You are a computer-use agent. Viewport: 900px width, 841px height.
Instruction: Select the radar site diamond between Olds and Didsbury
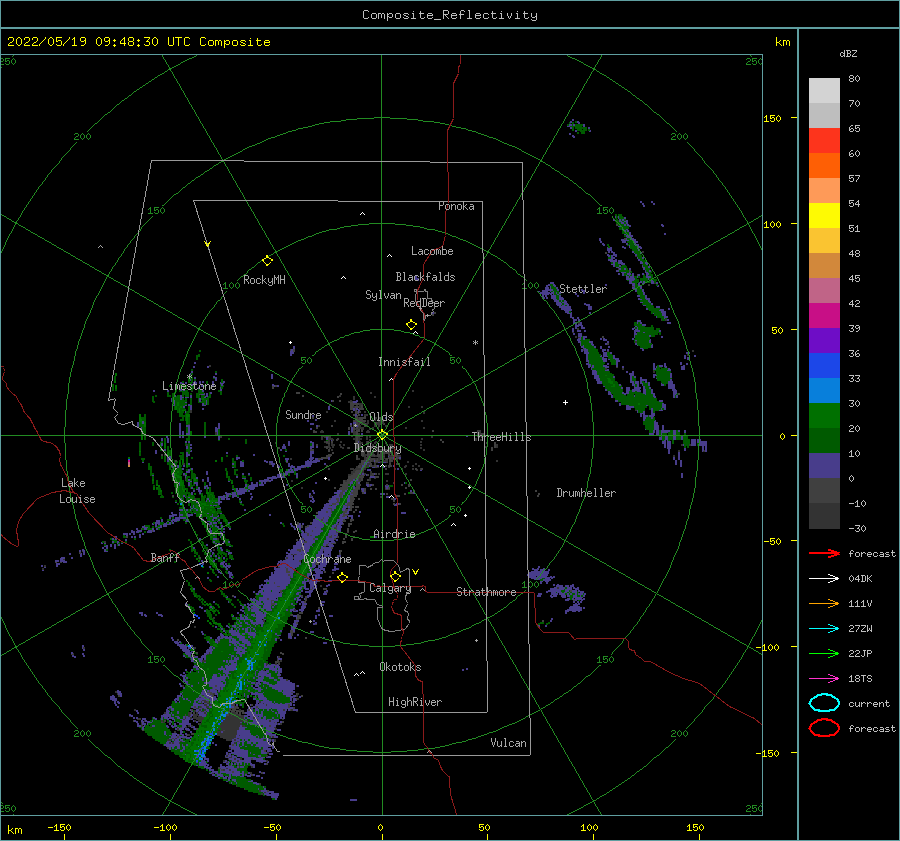click(382, 435)
